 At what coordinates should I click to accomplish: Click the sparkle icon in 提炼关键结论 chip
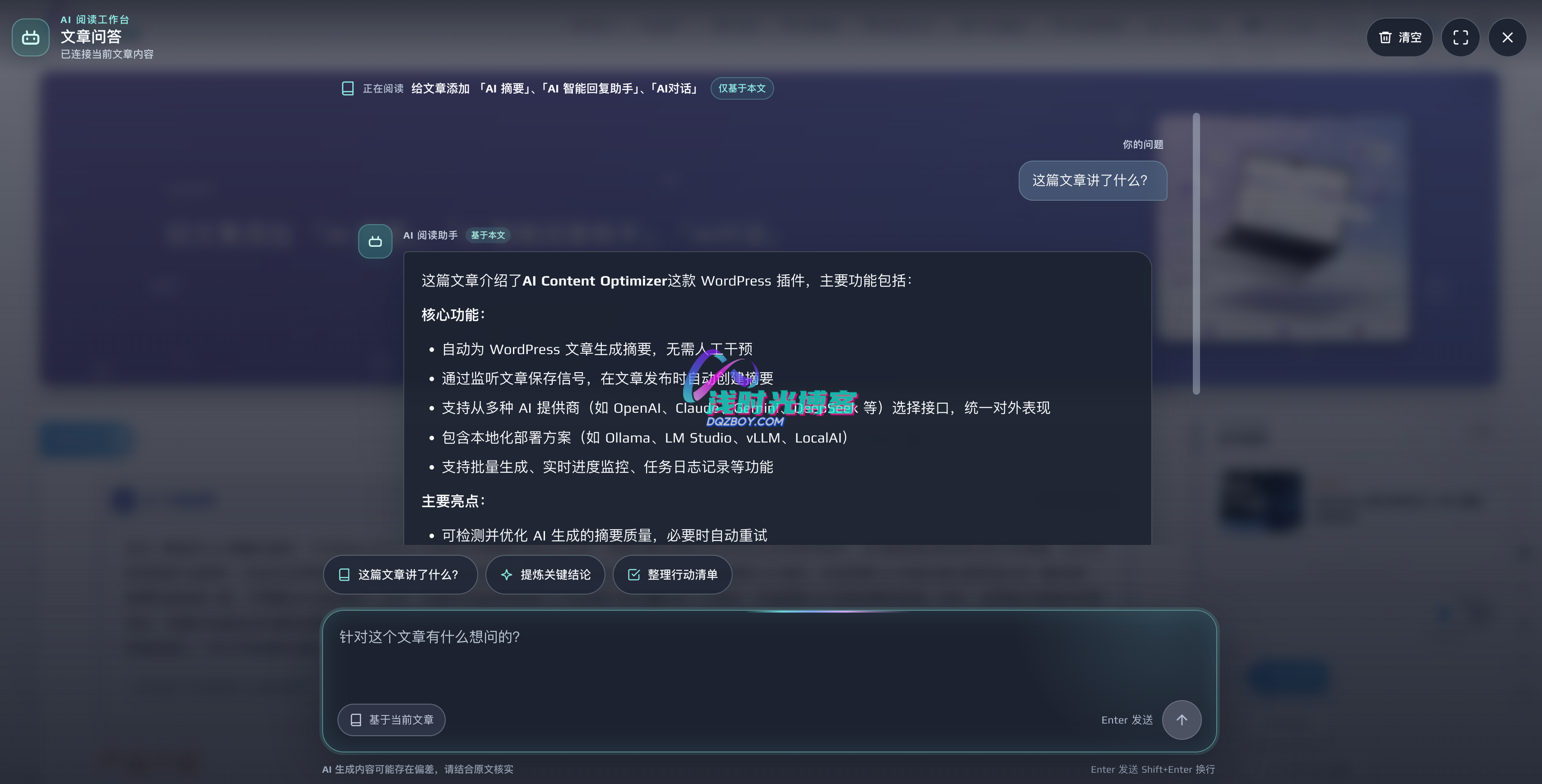point(507,575)
